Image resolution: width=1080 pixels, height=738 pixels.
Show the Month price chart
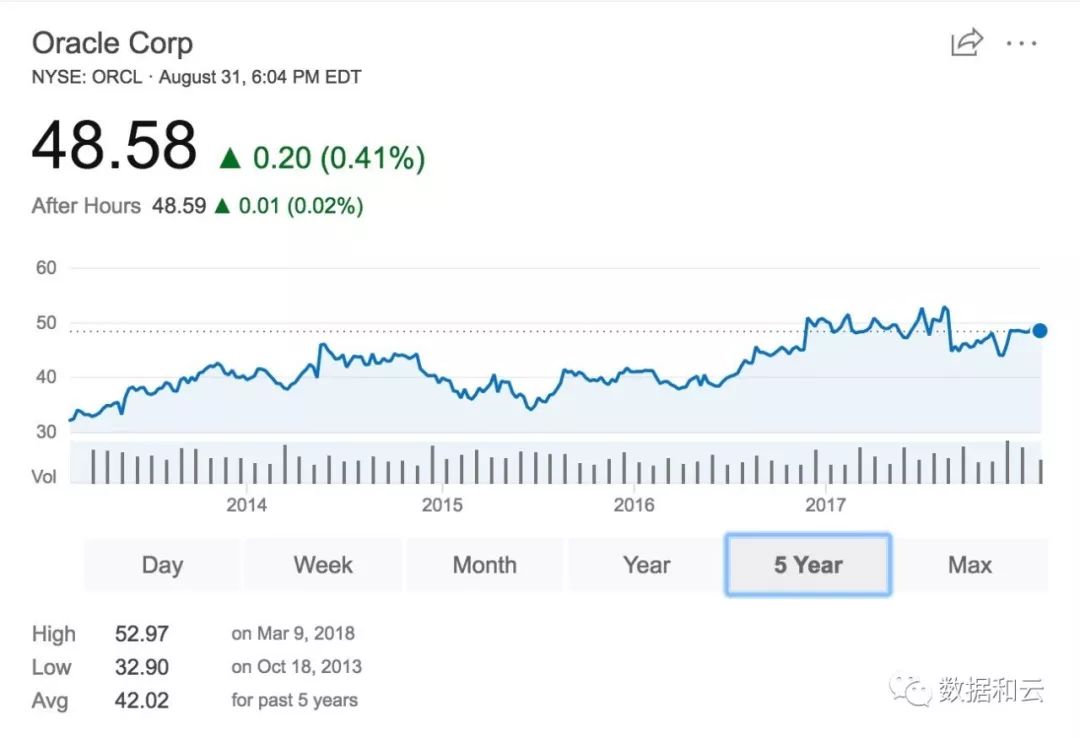pyautogui.click(x=485, y=565)
